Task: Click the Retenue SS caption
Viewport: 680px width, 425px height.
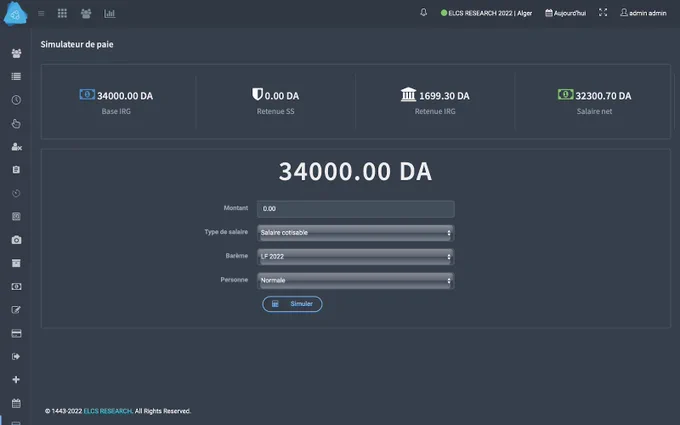Action: pyautogui.click(x=275, y=111)
